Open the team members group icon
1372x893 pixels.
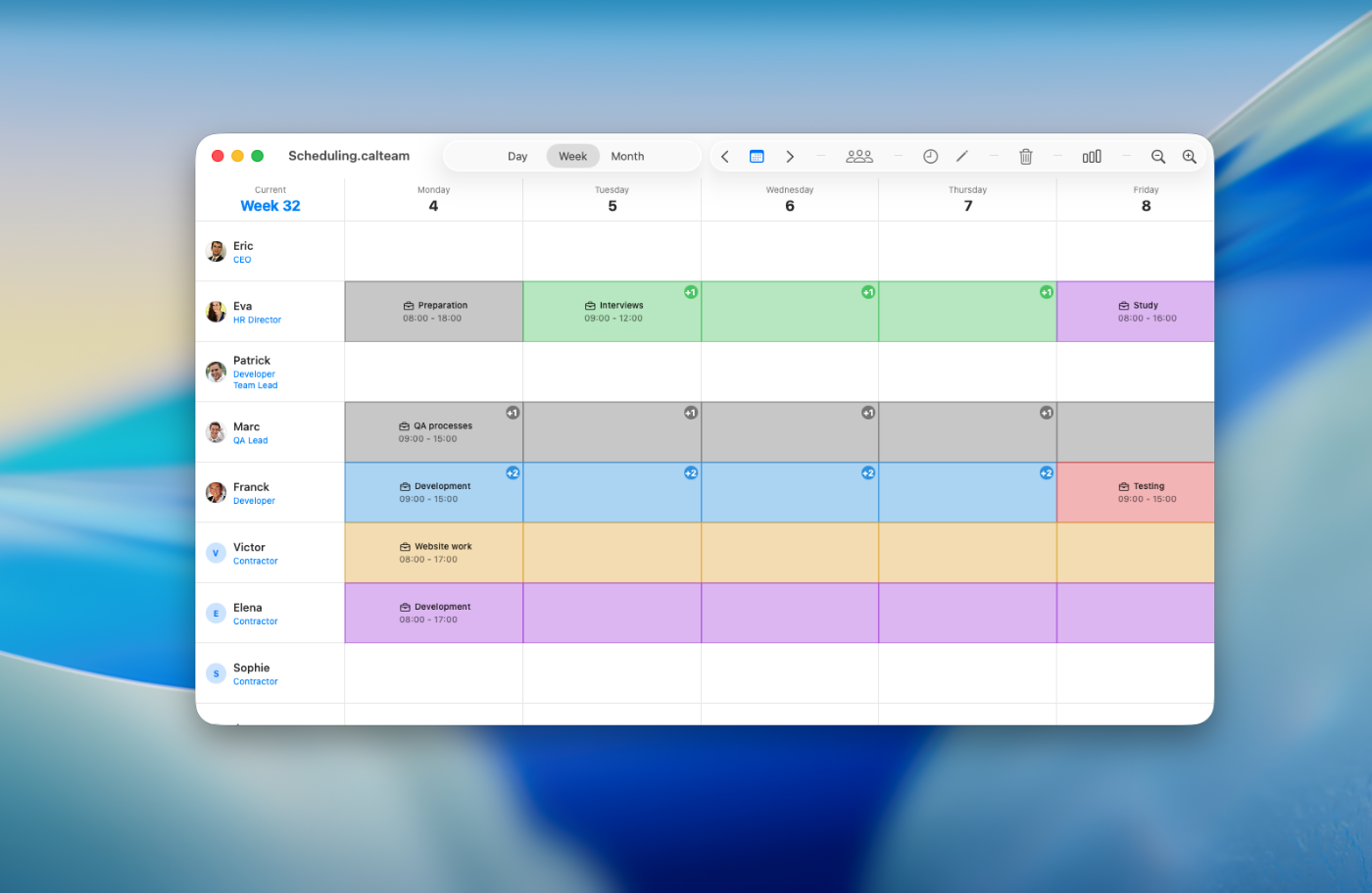pyautogui.click(x=859, y=157)
